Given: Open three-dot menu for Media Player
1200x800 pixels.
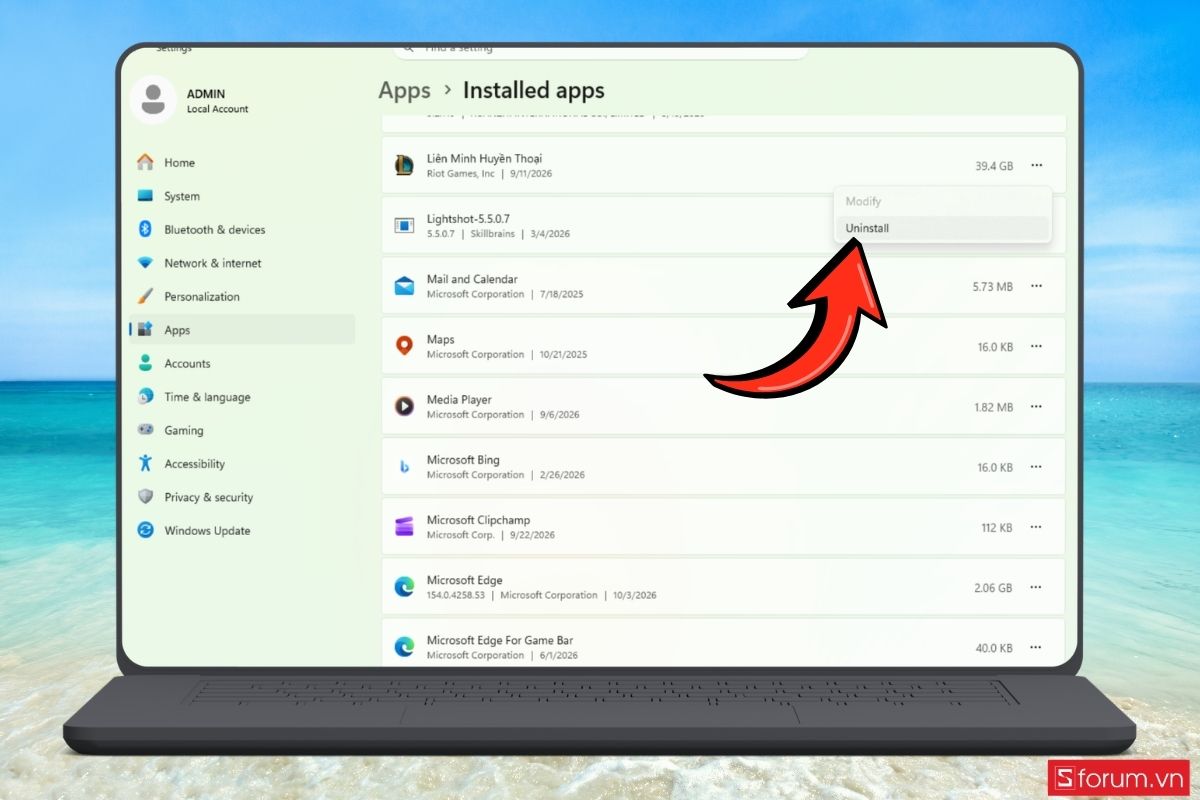Looking at the screenshot, I should point(1036,407).
